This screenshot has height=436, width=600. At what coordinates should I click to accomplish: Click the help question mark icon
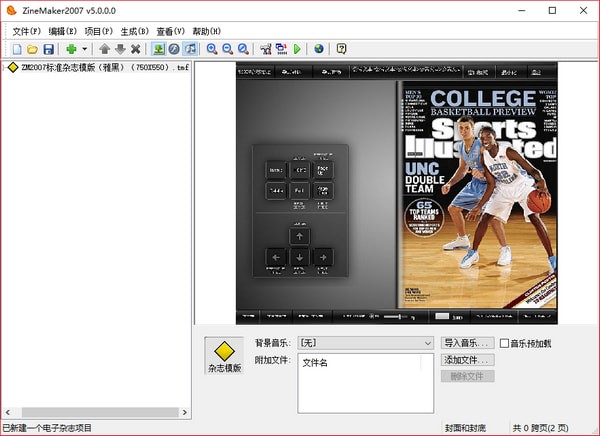pyautogui.click(x=341, y=49)
